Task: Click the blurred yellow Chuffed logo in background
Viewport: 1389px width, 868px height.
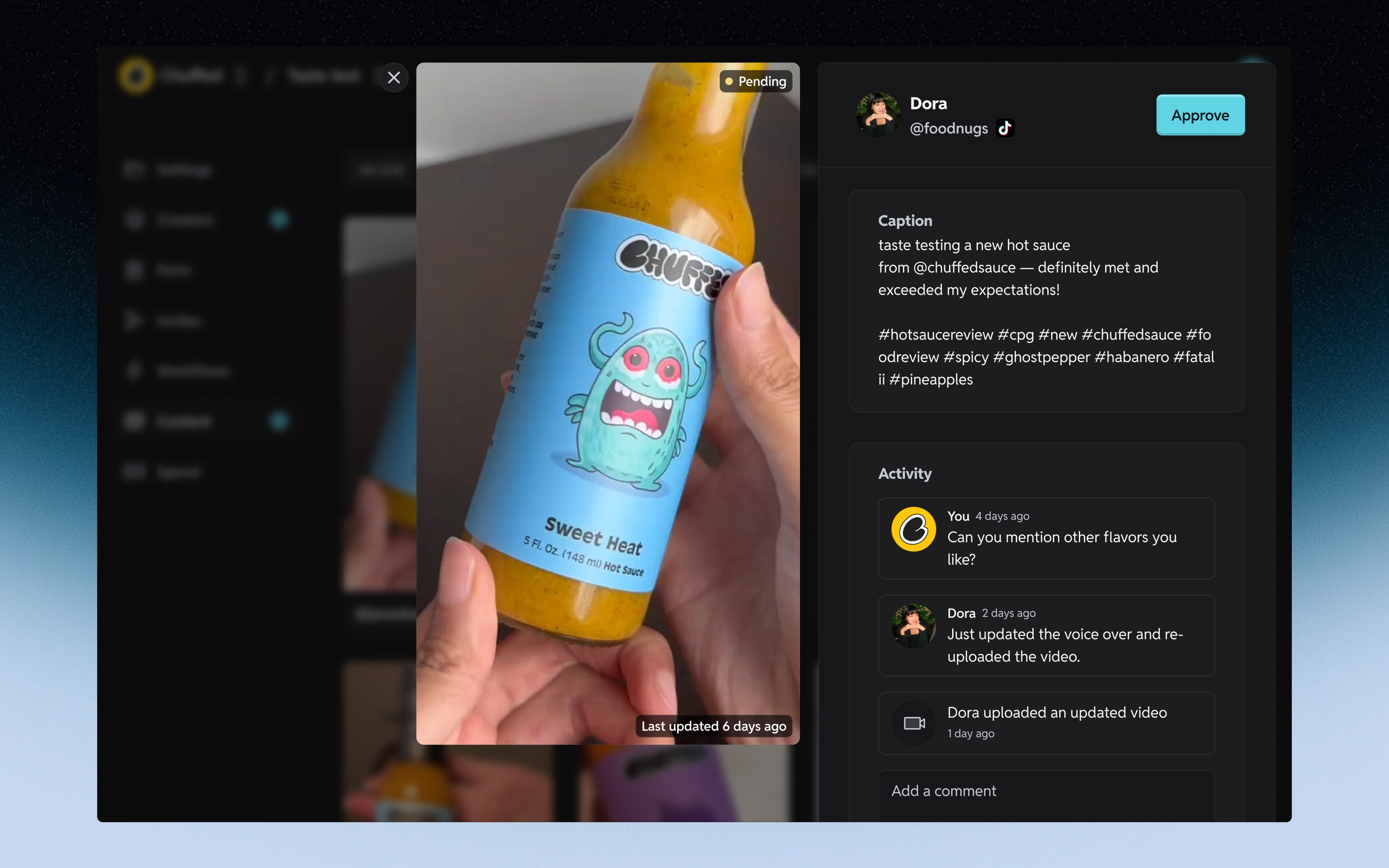Action: 135,75
